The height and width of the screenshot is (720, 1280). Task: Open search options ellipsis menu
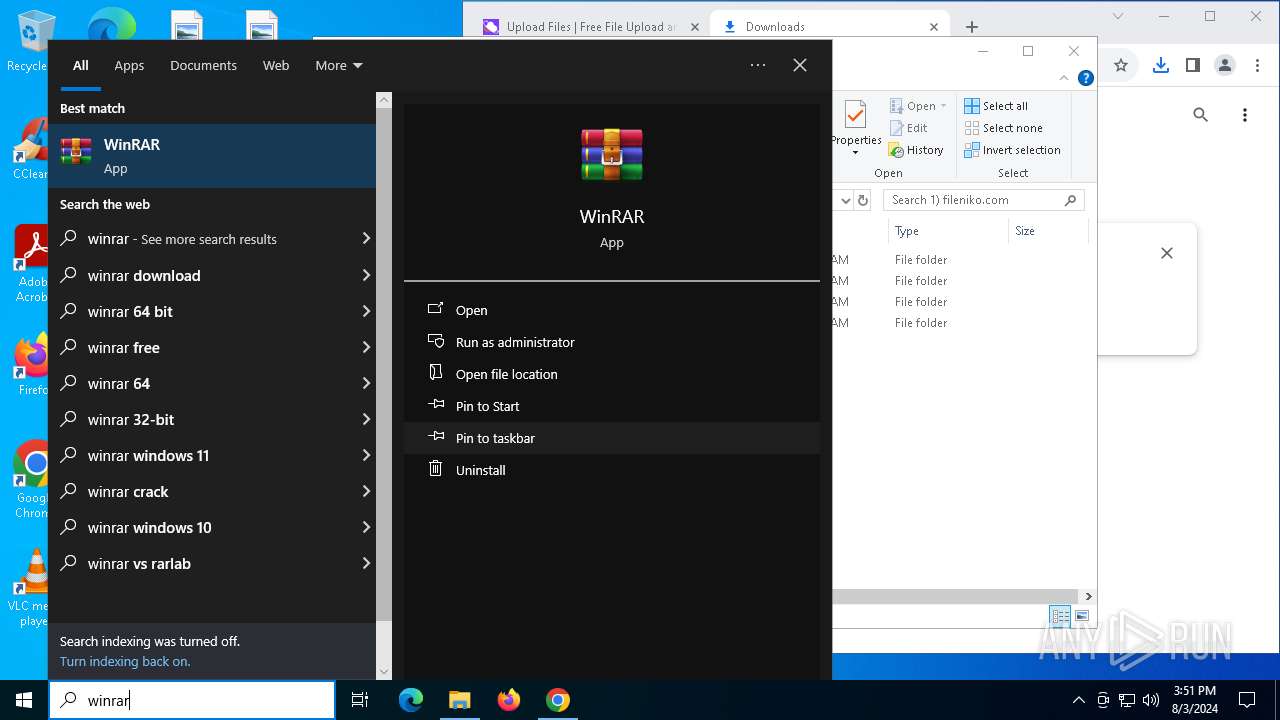pyautogui.click(x=758, y=65)
